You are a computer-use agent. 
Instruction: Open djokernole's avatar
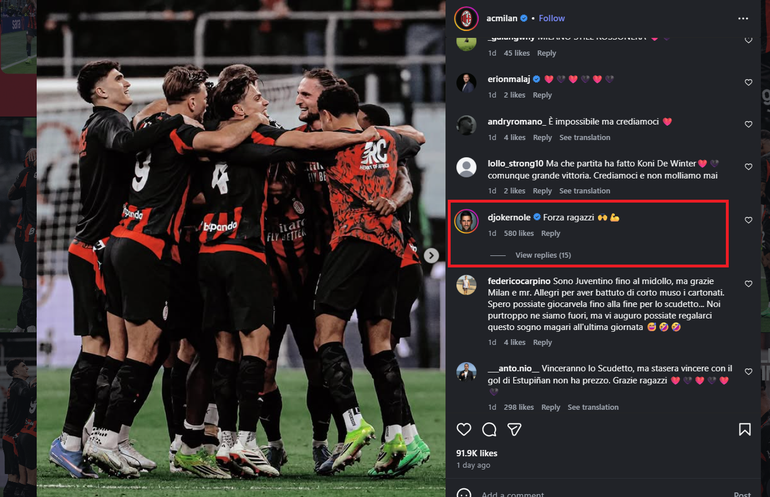(466, 221)
